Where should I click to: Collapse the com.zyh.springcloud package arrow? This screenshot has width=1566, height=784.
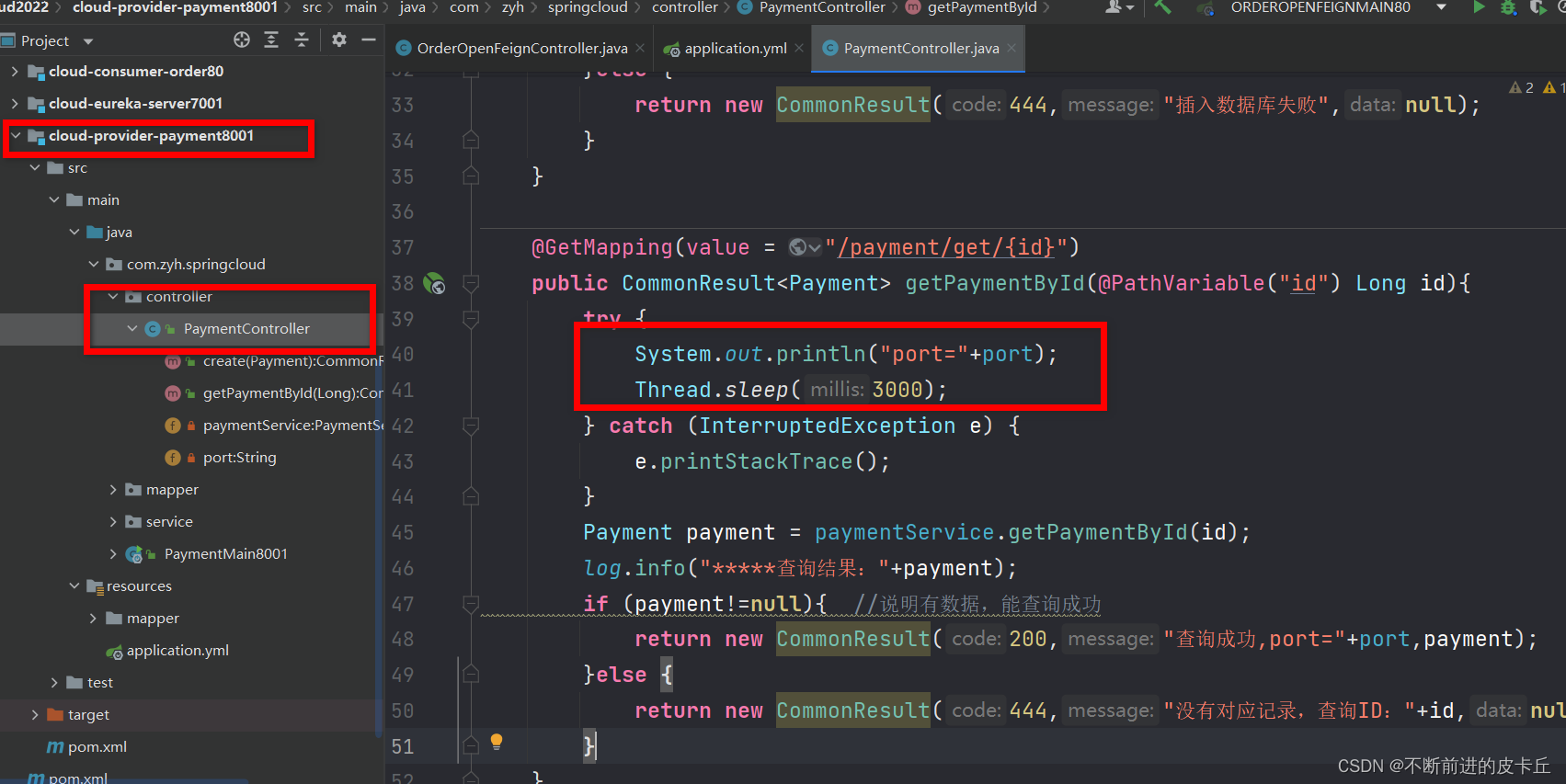click(x=94, y=264)
